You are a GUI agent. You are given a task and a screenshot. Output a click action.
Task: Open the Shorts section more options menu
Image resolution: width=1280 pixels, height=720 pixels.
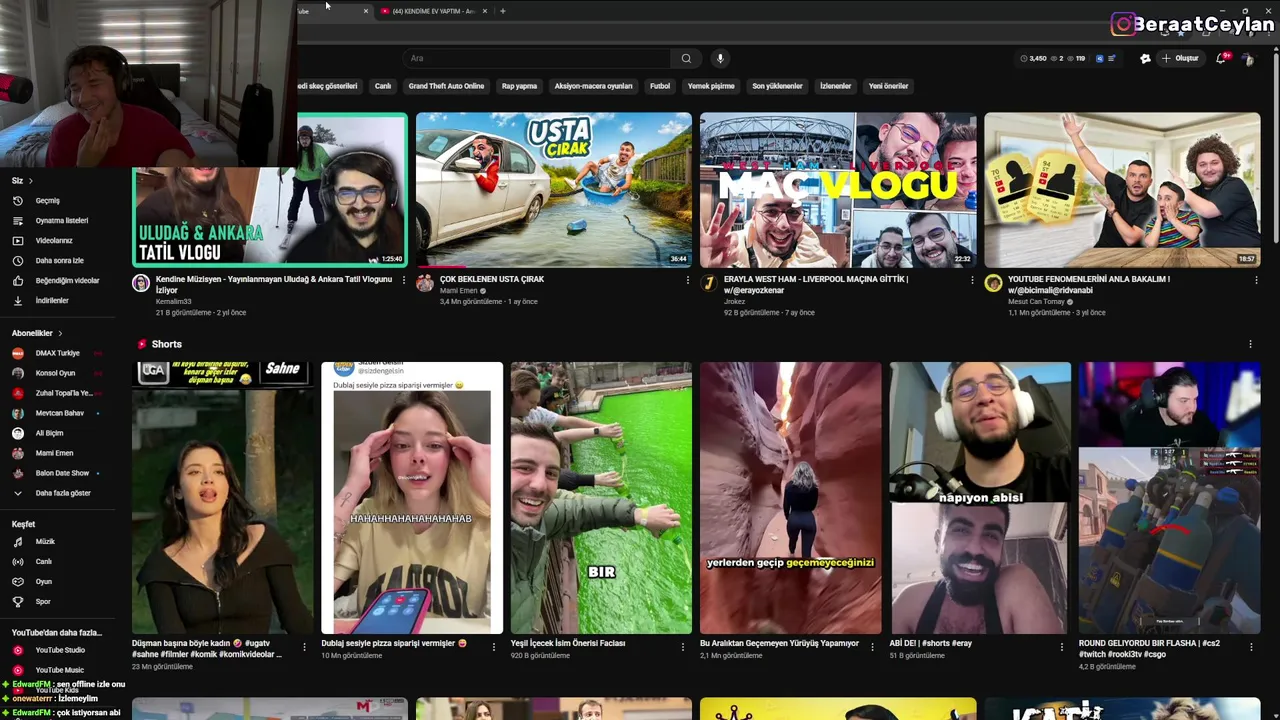pyautogui.click(x=1250, y=344)
